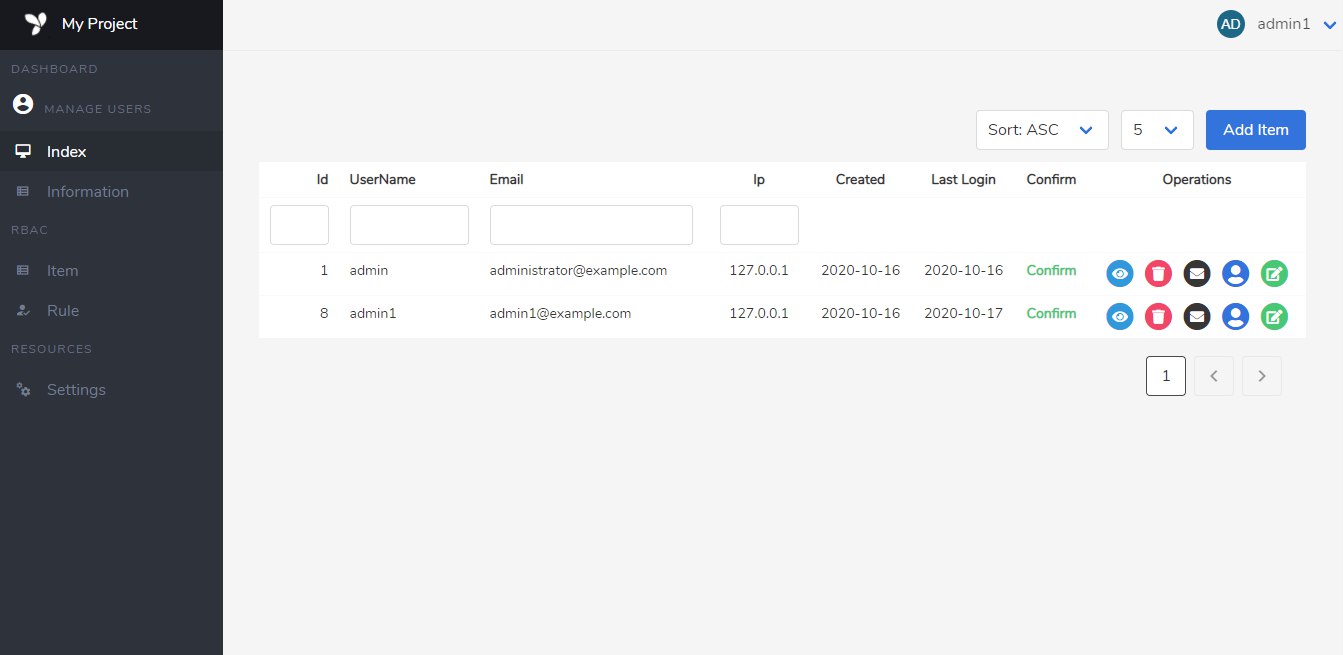Click the profile icon for admin
This screenshot has height=655, width=1343.
pyautogui.click(x=1236, y=273)
